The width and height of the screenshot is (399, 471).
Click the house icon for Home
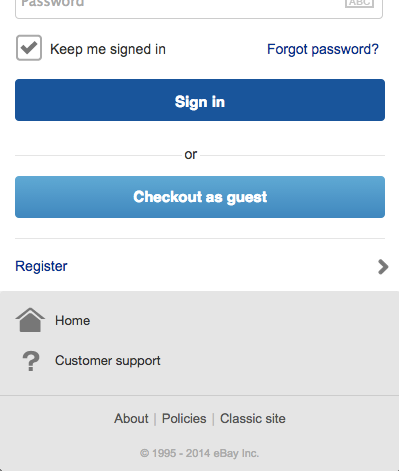click(30, 320)
